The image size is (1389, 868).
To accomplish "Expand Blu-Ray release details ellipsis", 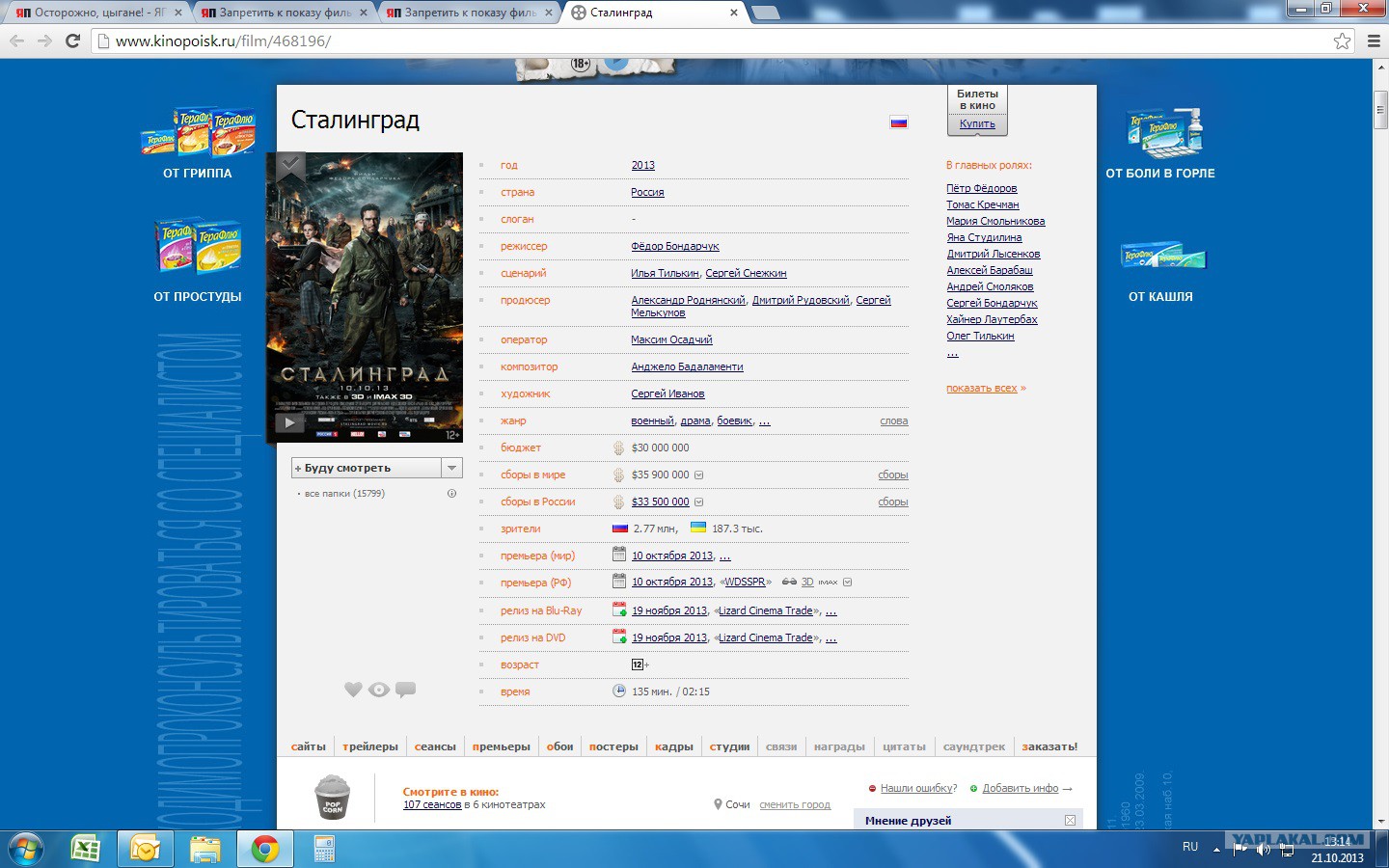I will pos(831,611).
